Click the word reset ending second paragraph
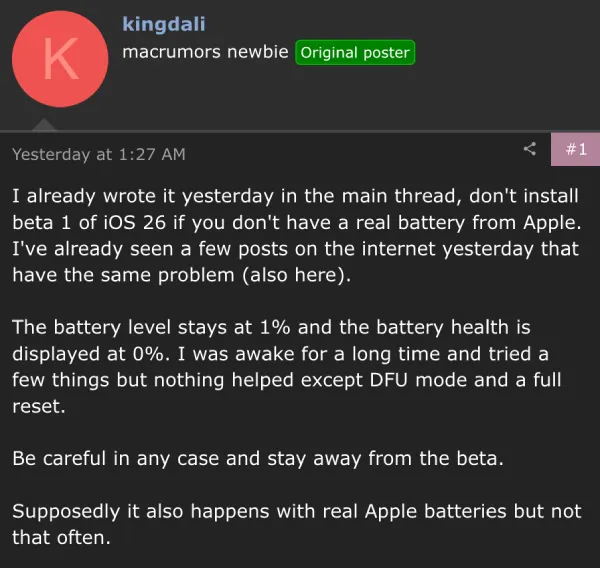This screenshot has width=600, height=568. point(39,406)
